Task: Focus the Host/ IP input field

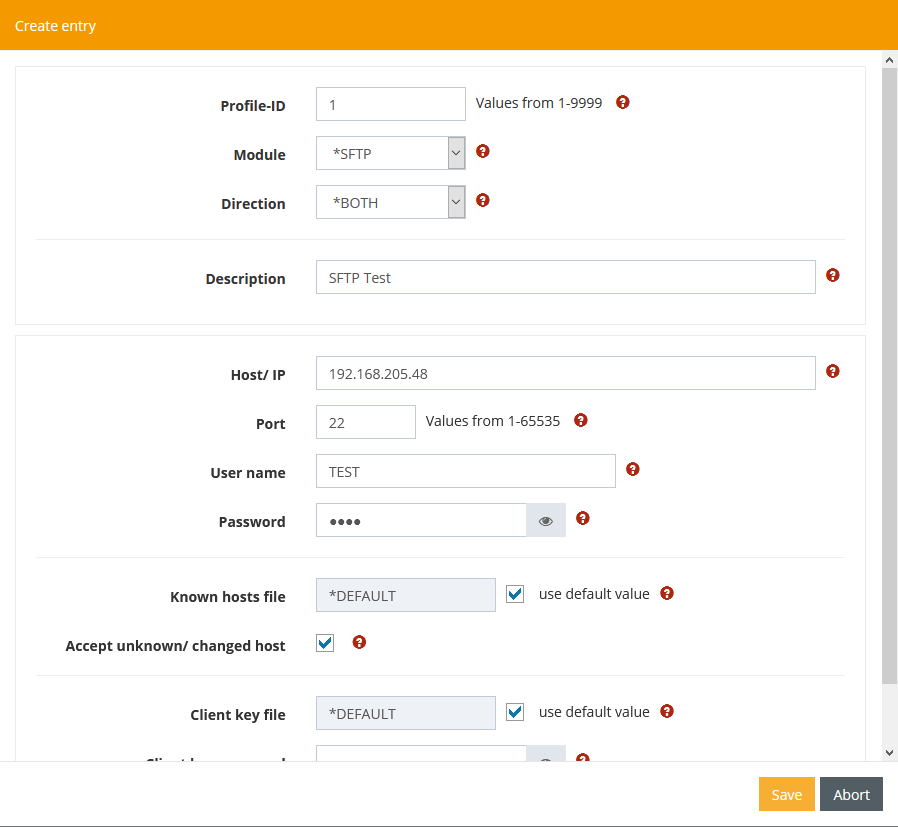Action: pyautogui.click(x=565, y=373)
